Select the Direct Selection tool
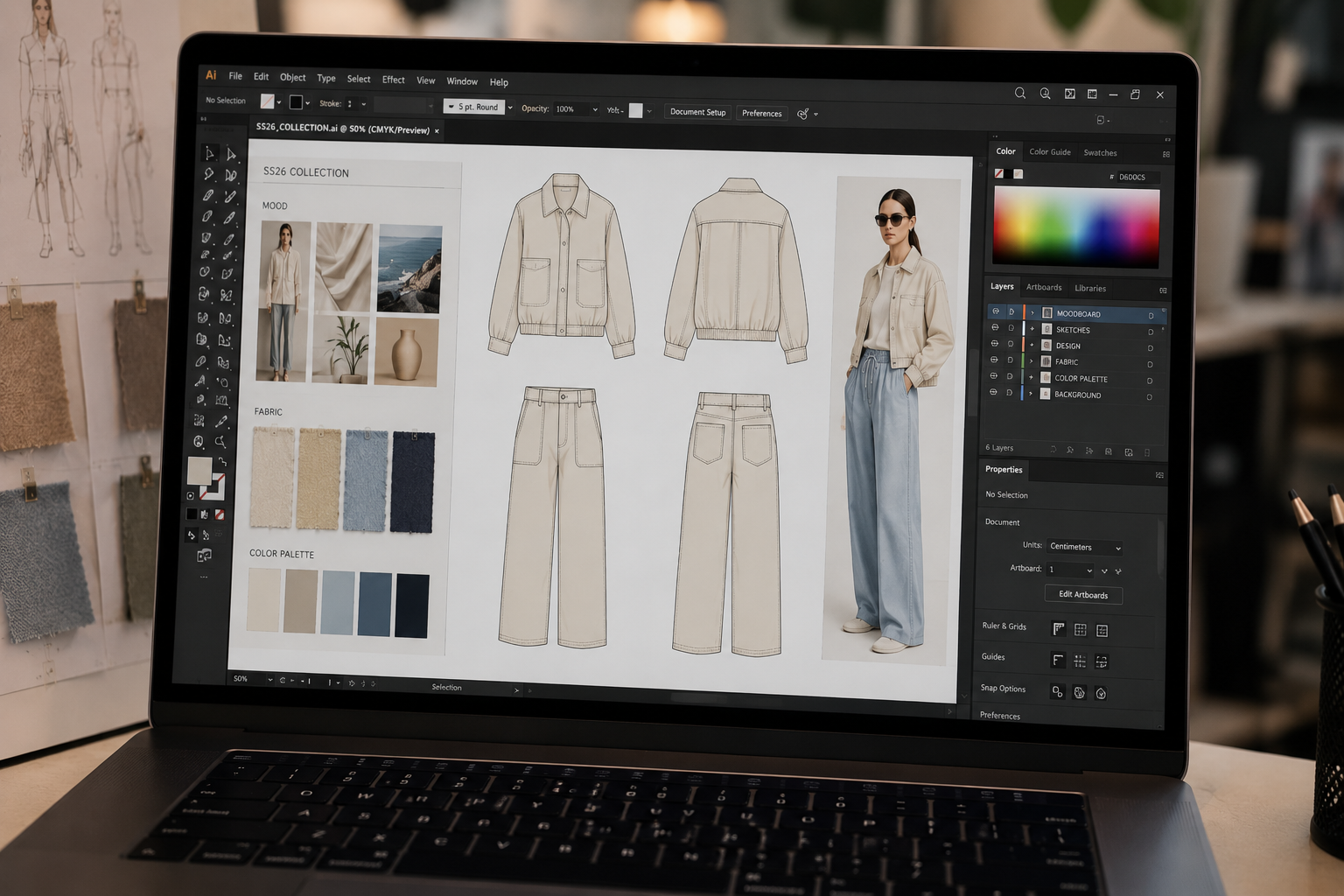 (231, 154)
